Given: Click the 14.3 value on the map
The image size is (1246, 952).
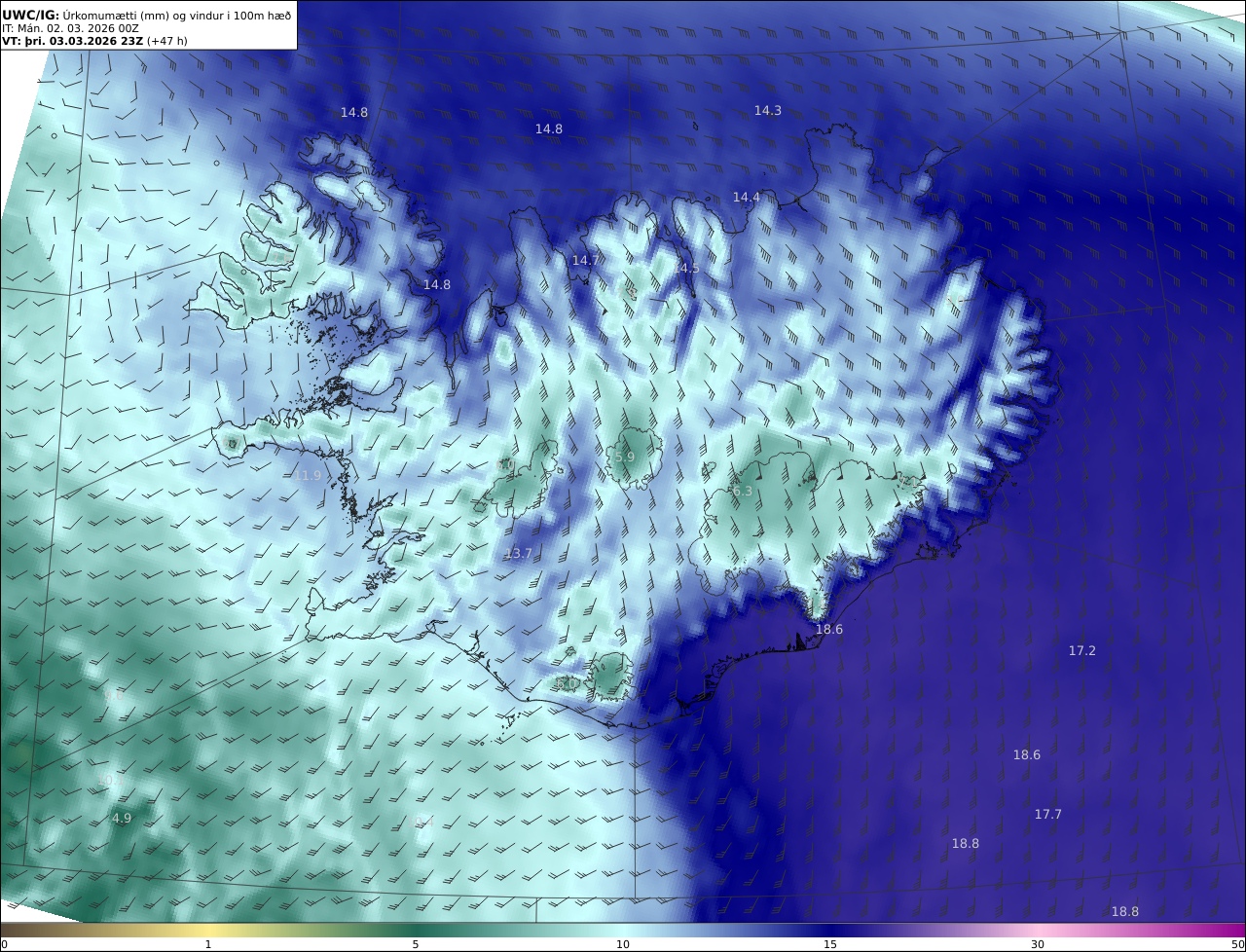Looking at the screenshot, I should coord(768,111).
